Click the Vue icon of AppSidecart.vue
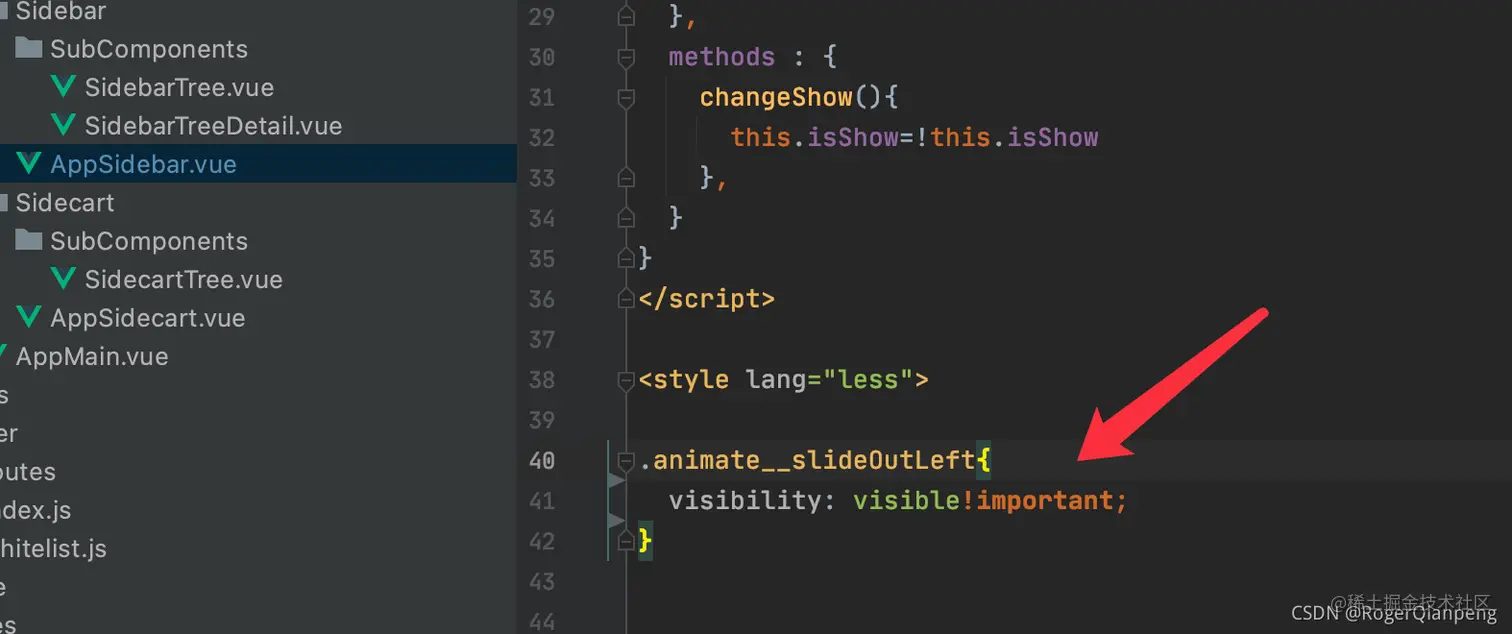Screen dimensions: 1512x634 tap(29, 318)
